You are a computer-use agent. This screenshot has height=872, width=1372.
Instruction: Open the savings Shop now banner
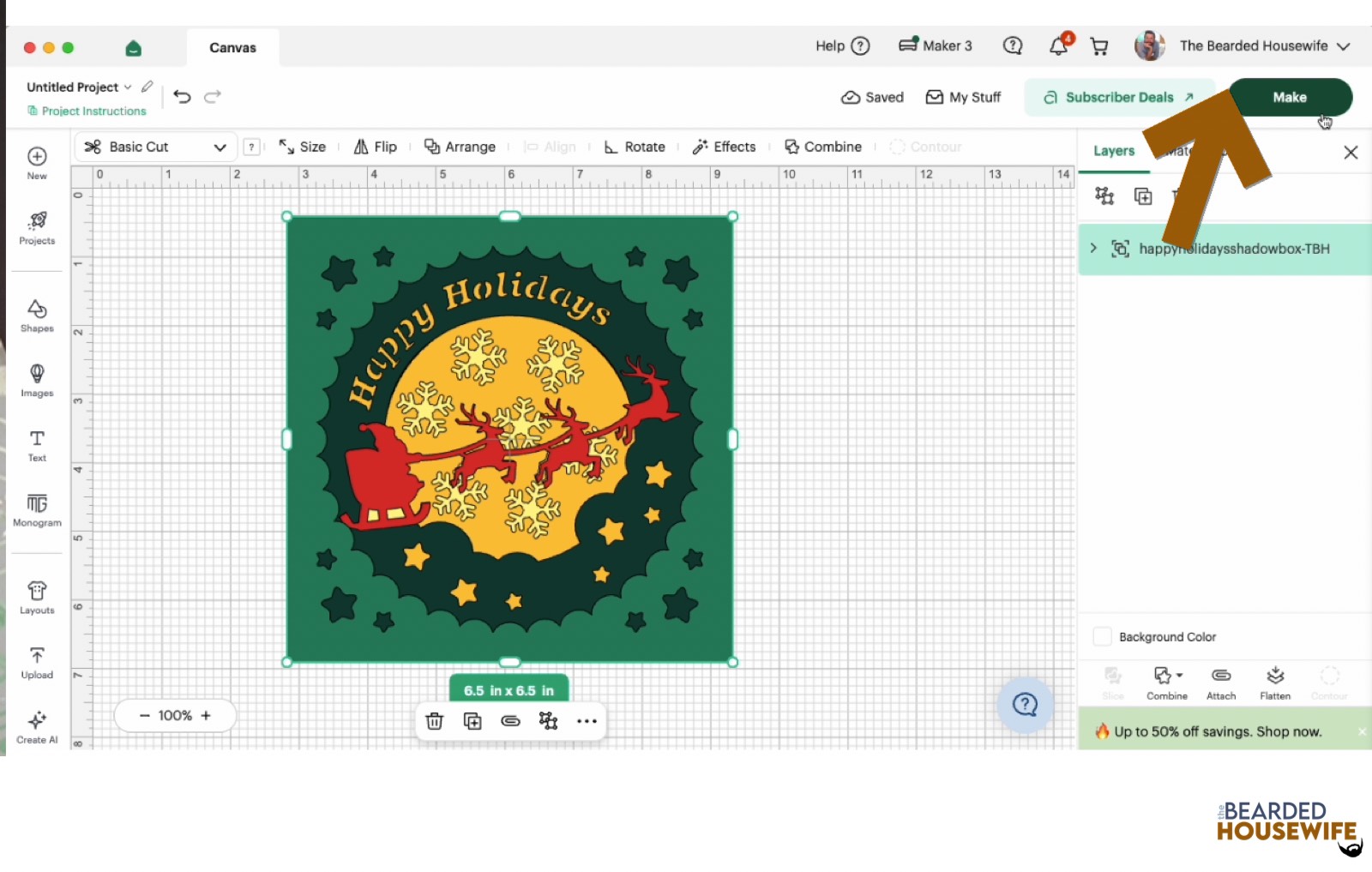pyautogui.click(x=1217, y=731)
